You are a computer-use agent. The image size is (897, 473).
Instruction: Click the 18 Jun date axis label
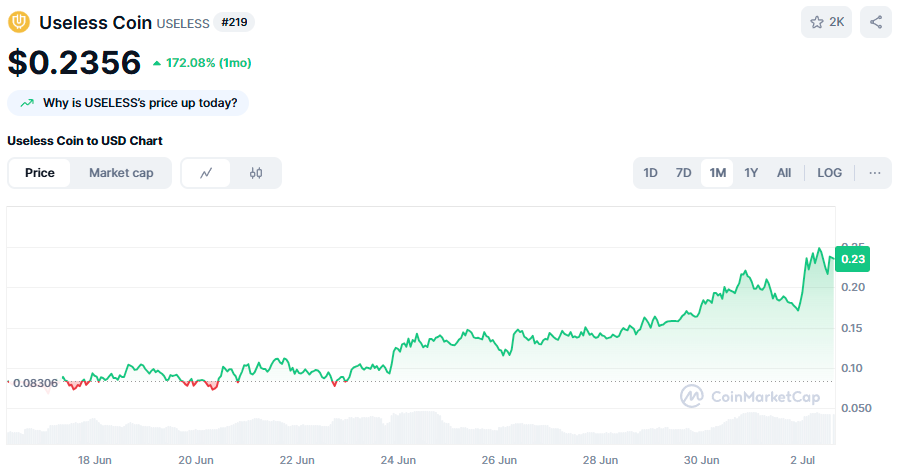(x=95, y=460)
